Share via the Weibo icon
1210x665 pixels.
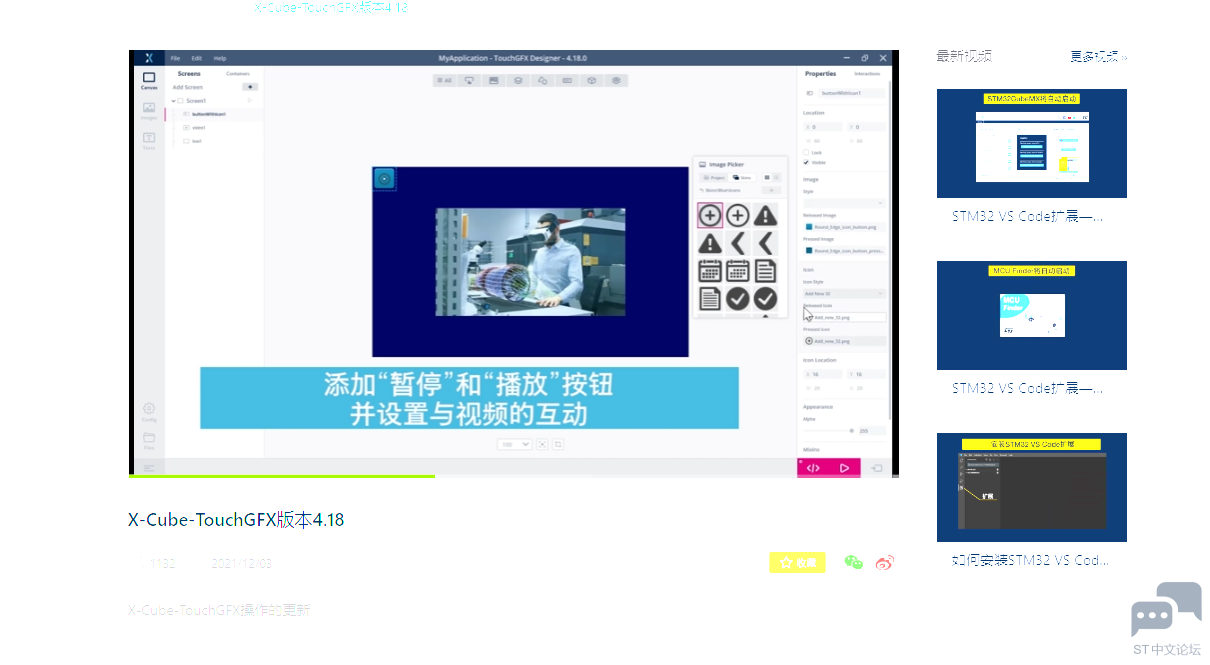click(884, 563)
